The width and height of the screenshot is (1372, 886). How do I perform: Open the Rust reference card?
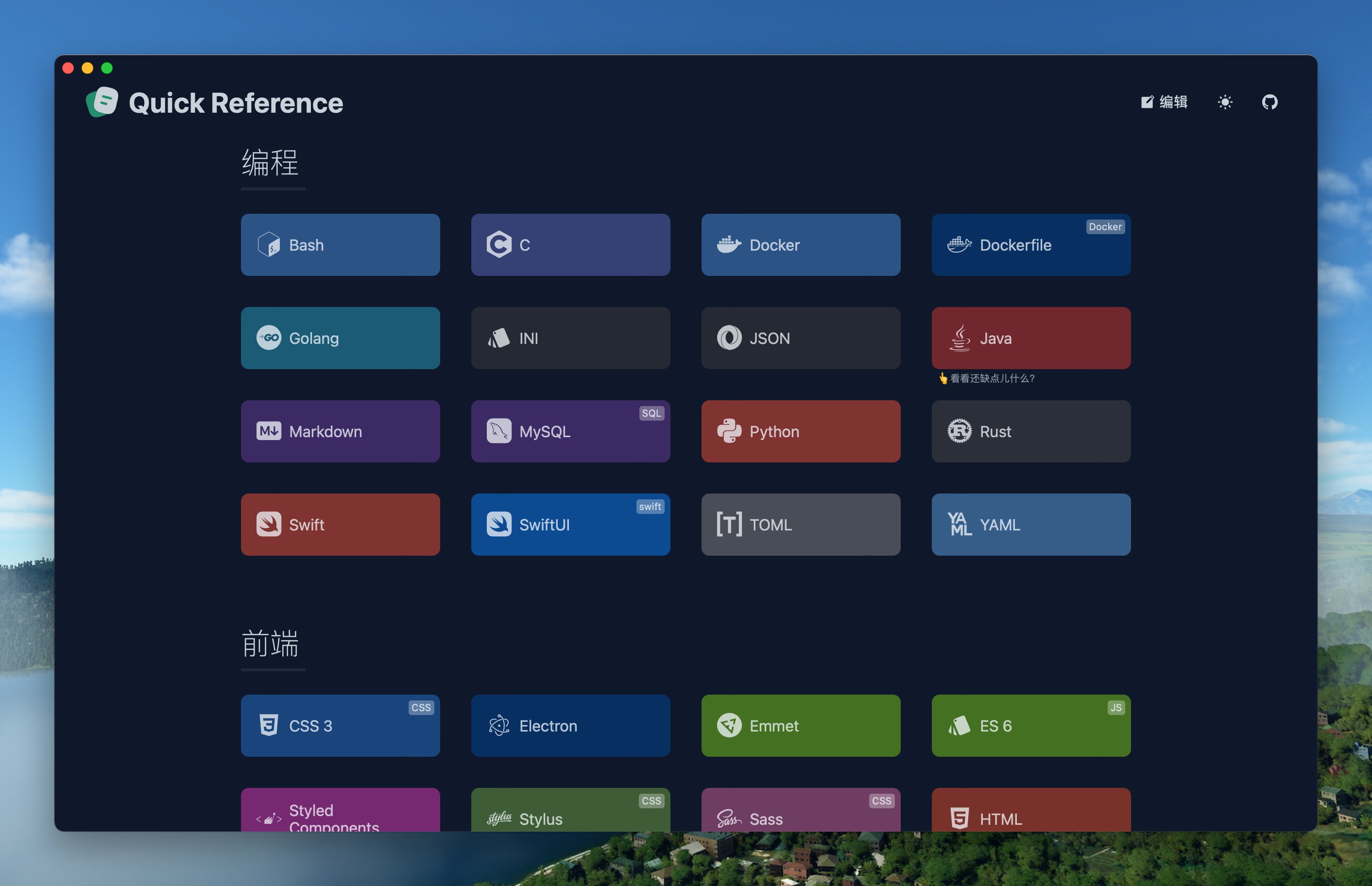pos(1031,431)
